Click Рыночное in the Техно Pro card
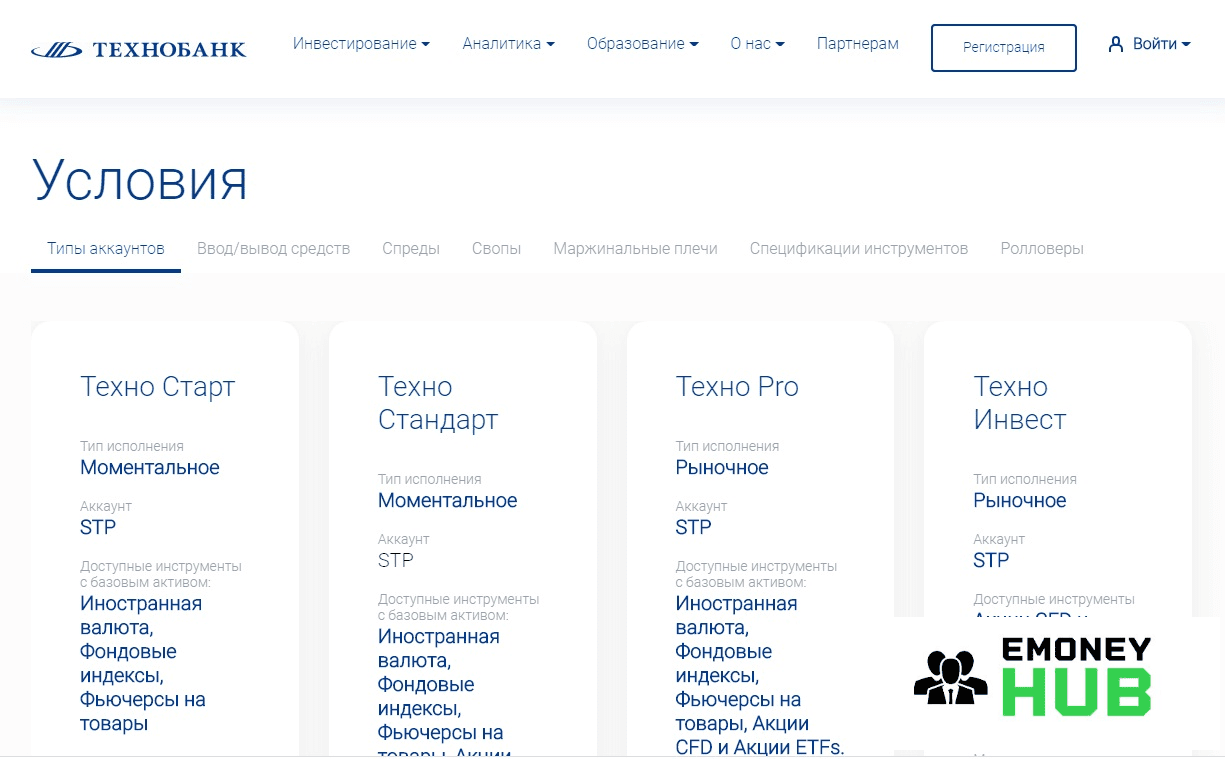 coord(722,467)
